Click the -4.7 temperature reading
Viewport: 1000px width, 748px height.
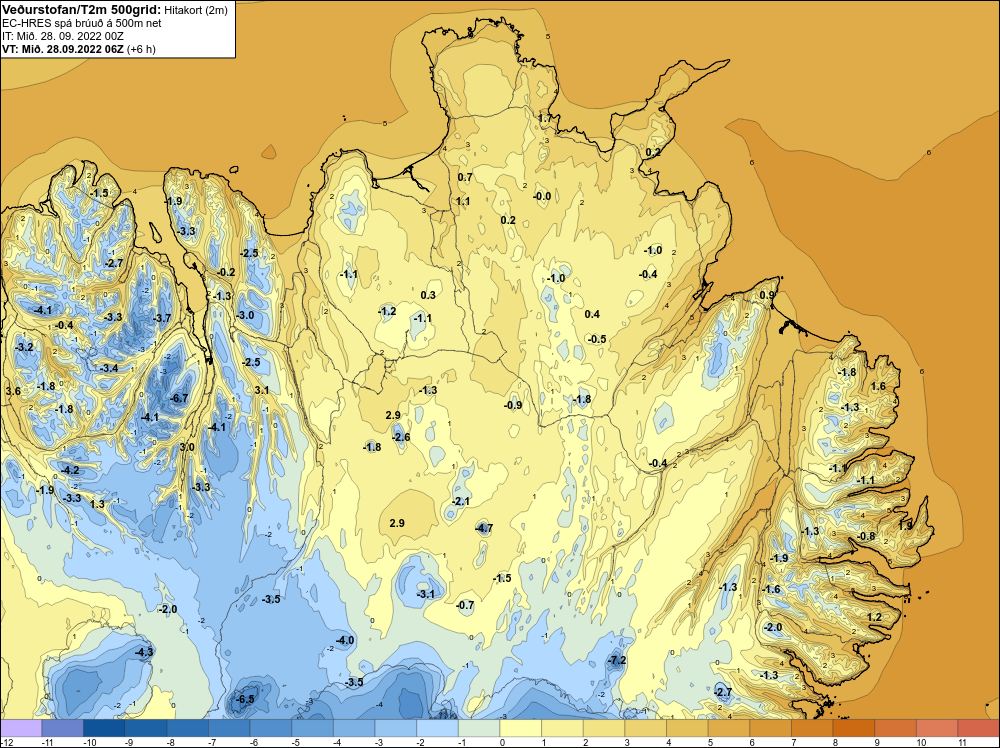coord(484,528)
